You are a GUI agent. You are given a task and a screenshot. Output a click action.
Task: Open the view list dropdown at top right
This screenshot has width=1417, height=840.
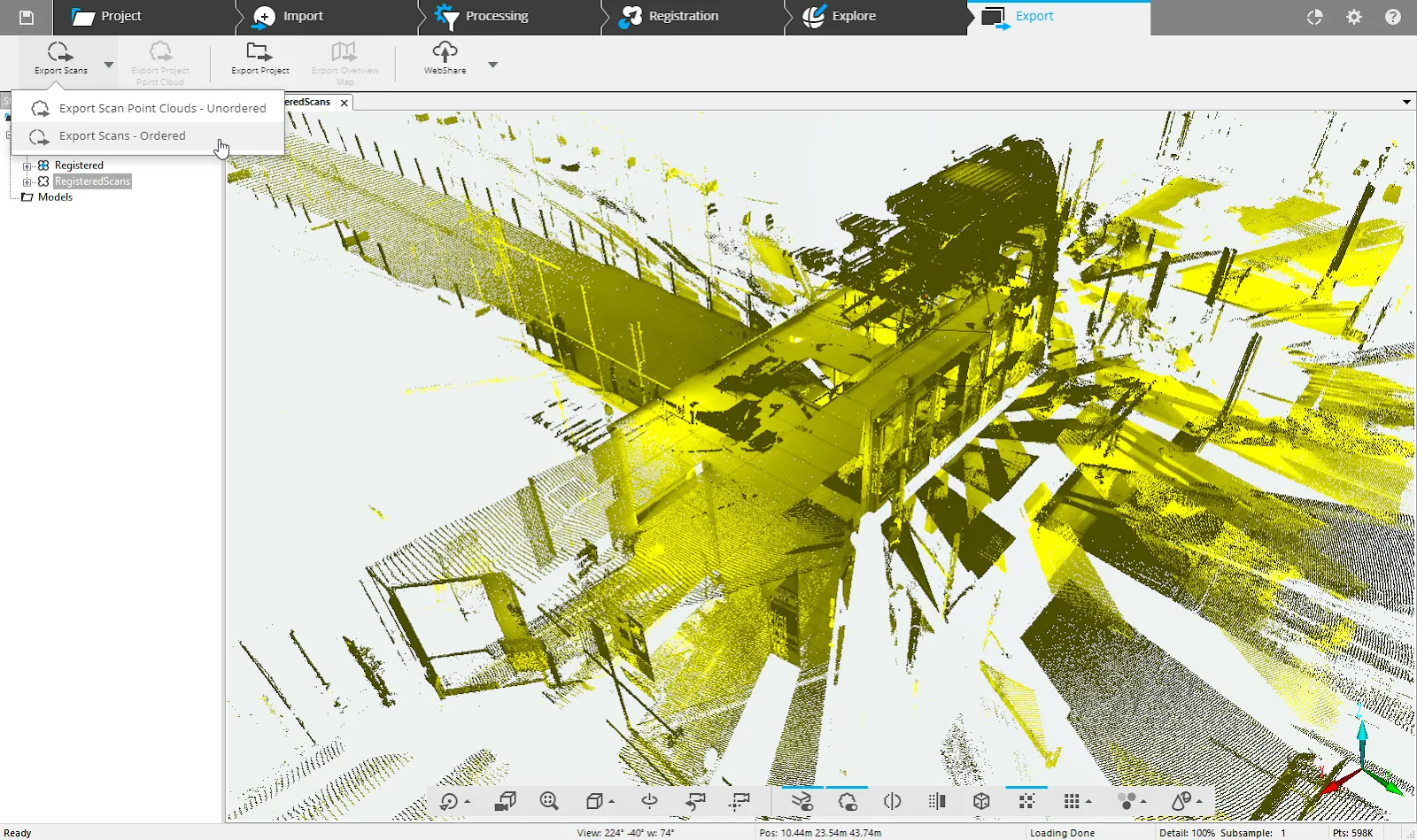[x=1406, y=102]
